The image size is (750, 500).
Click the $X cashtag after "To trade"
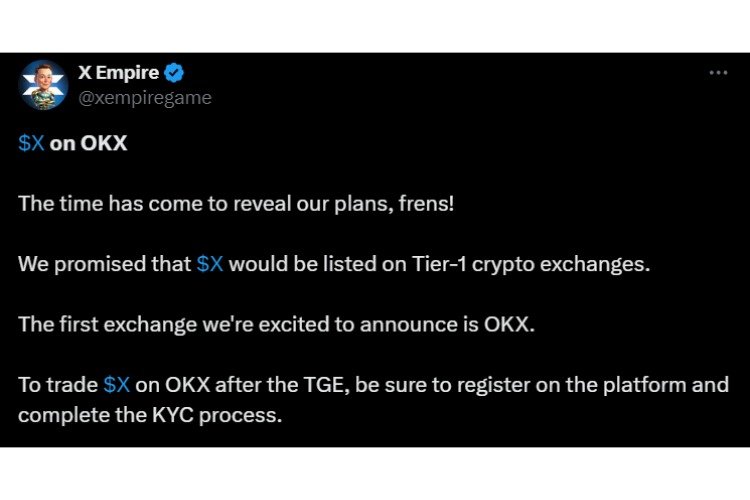coord(116,385)
